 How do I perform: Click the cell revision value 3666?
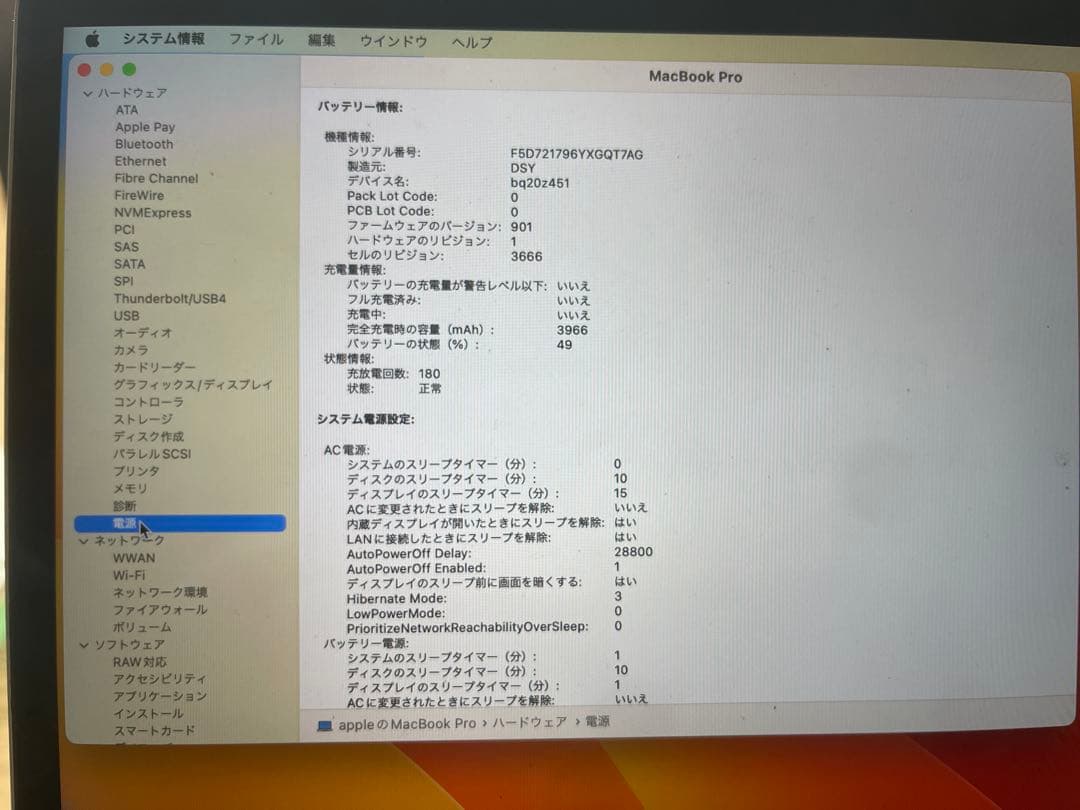(527, 257)
